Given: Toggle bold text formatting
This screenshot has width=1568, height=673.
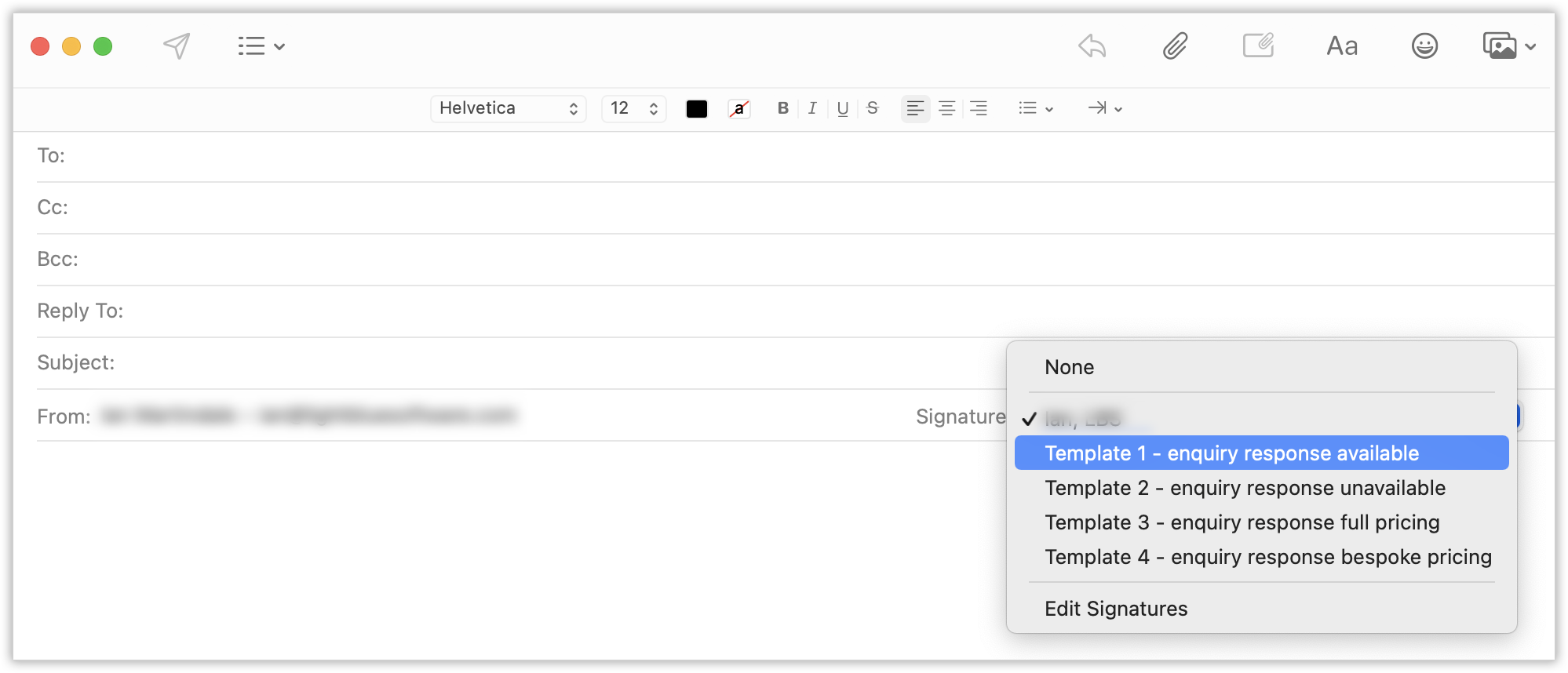Looking at the screenshot, I should pyautogui.click(x=782, y=108).
